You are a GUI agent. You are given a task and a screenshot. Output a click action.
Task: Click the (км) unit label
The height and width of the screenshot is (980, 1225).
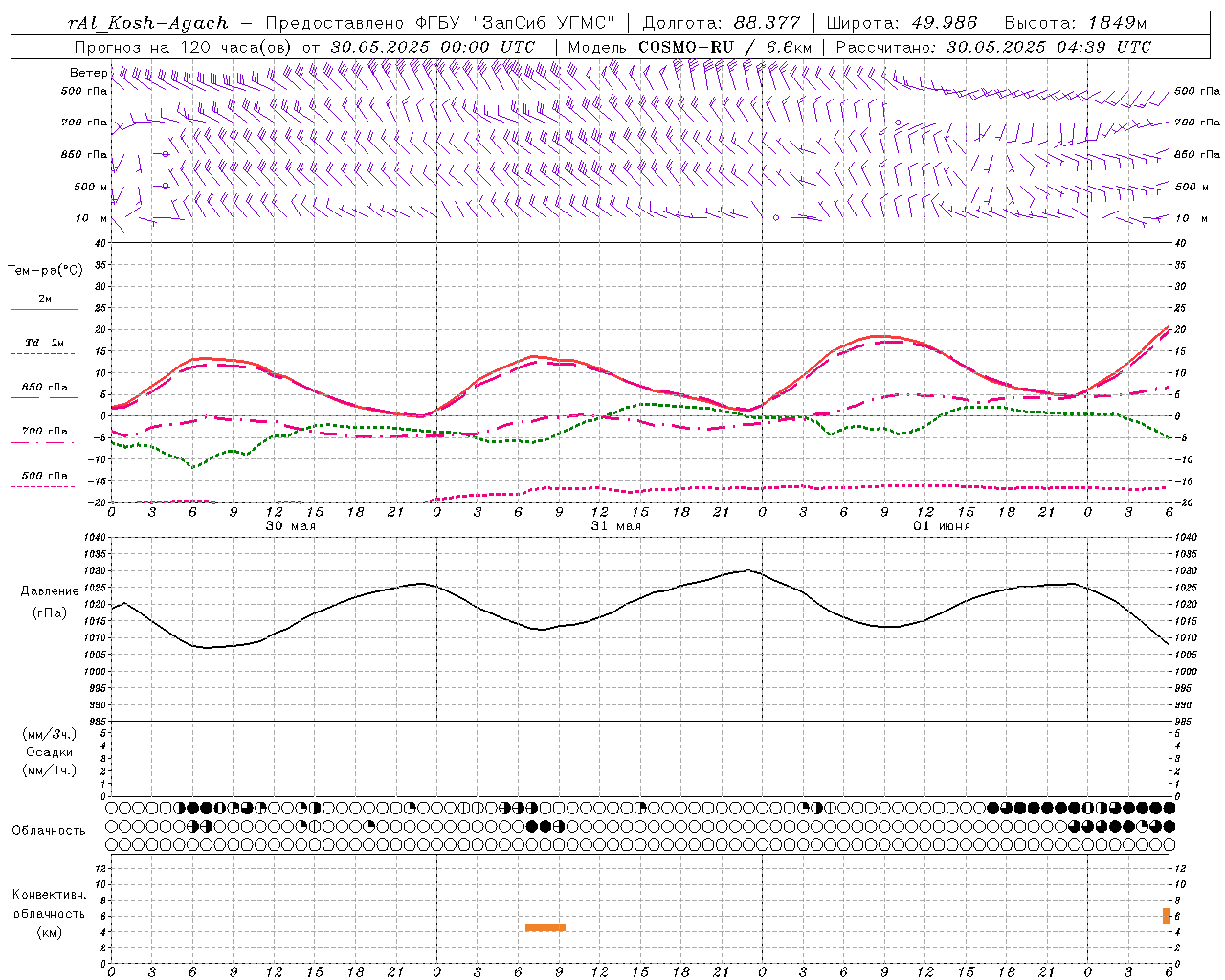tap(50, 932)
